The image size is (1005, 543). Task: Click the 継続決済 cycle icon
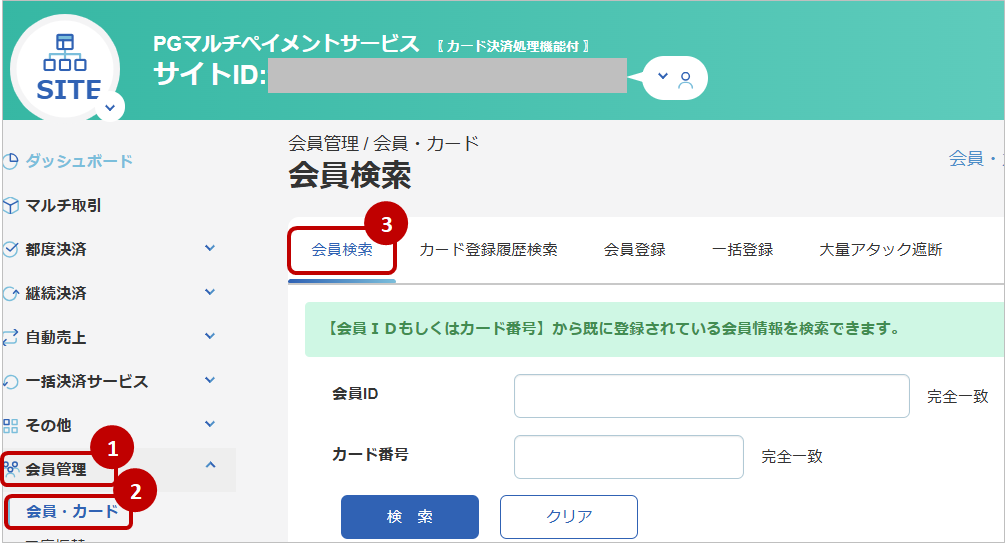pyautogui.click(x=10, y=294)
